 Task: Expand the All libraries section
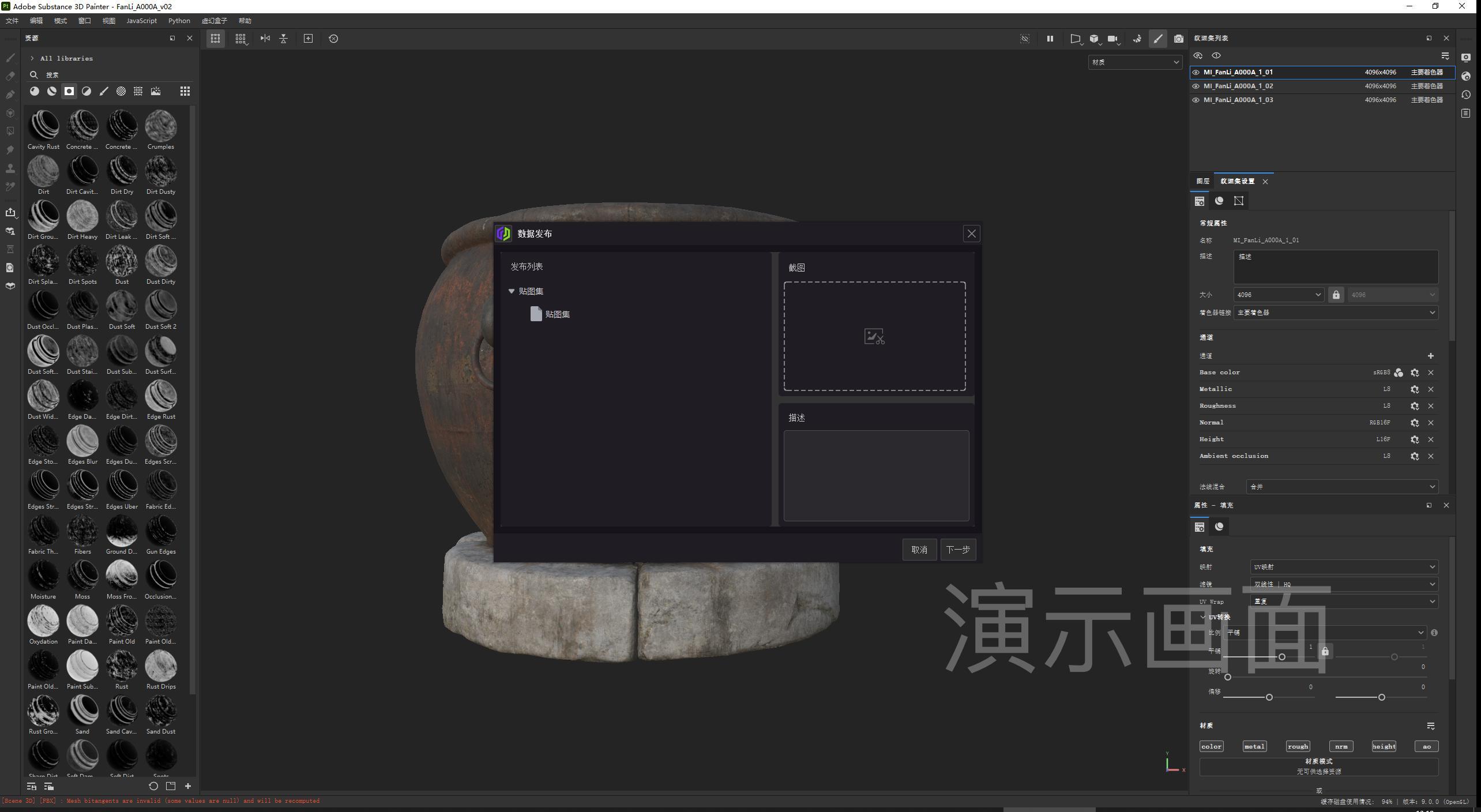(x=32, y=58)
